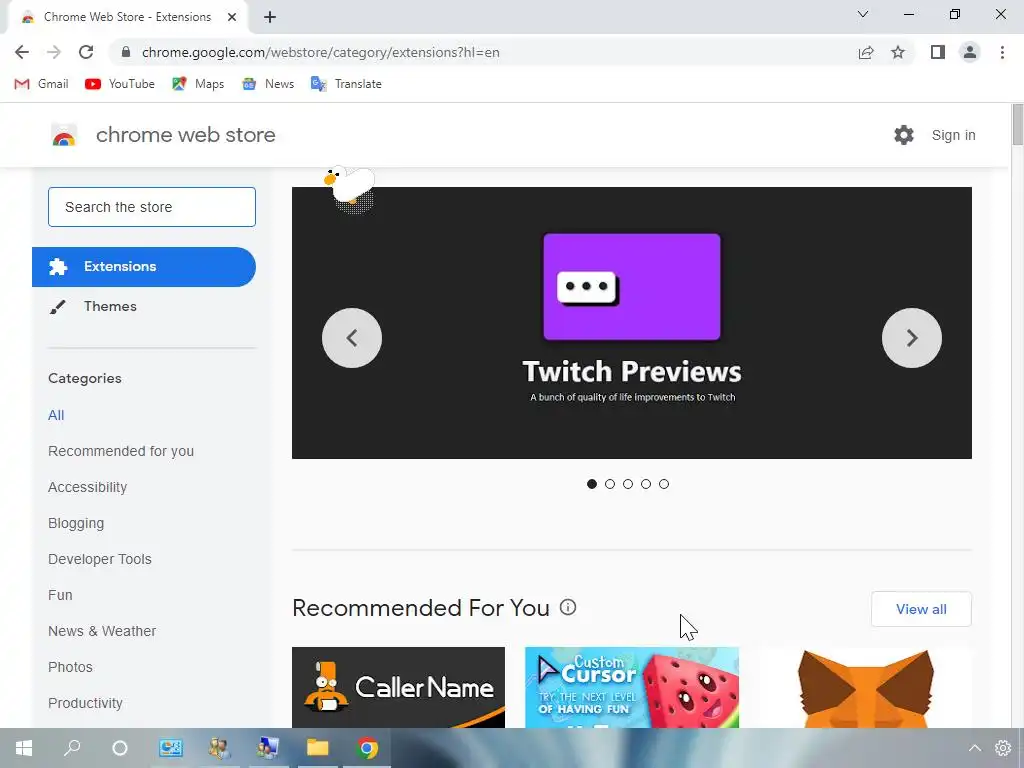Open the Translate bookmark
The image size is (1024, 768).
point(346,84)
